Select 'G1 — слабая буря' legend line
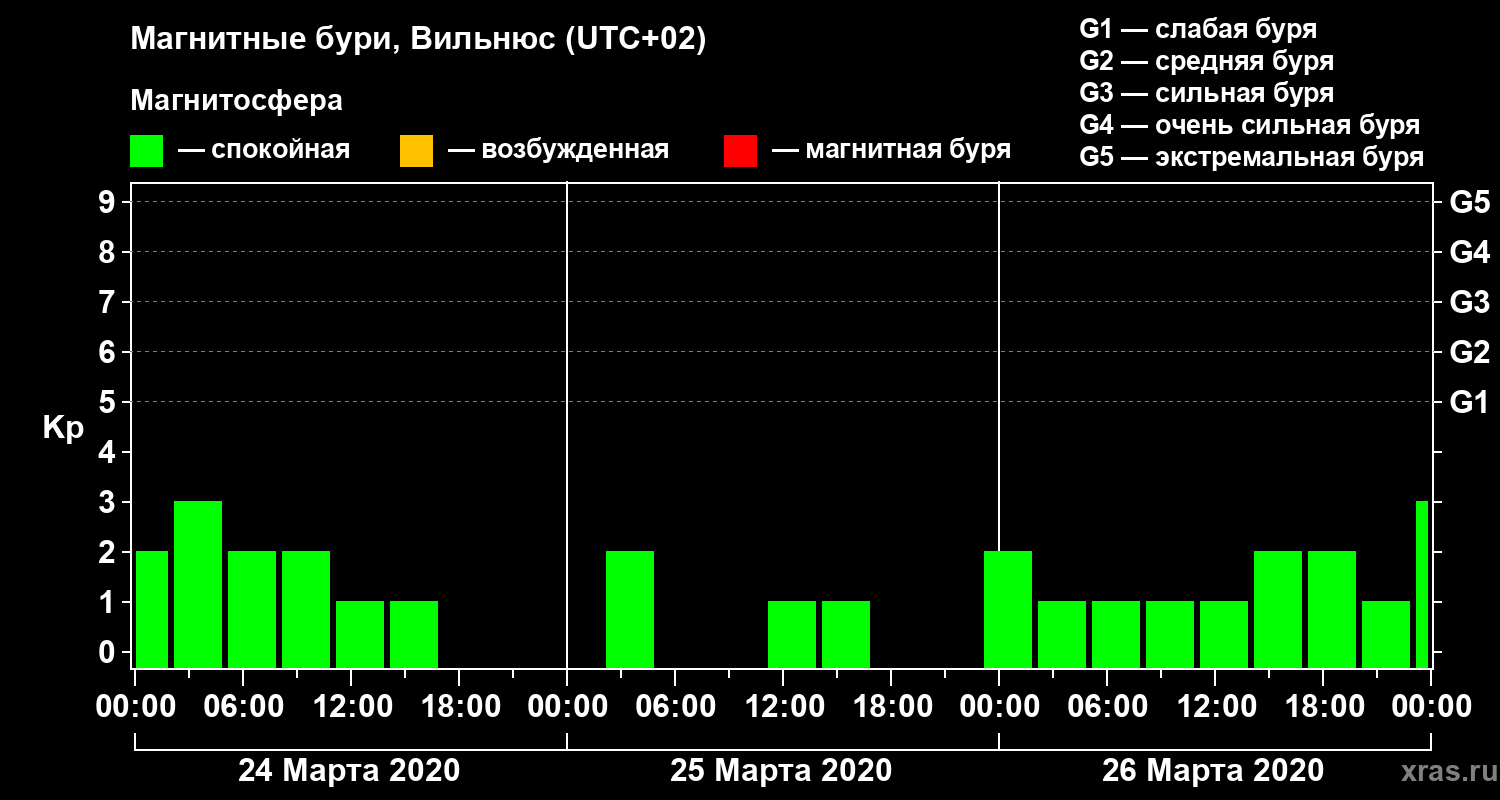The width and height of the screenshot is (1500, 800). [1198, 29]
